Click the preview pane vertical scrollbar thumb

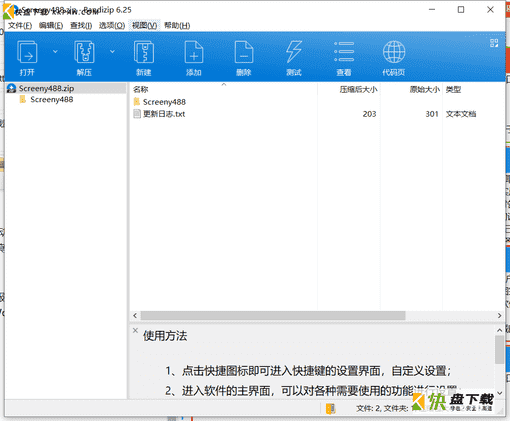(x=499, y=349)
